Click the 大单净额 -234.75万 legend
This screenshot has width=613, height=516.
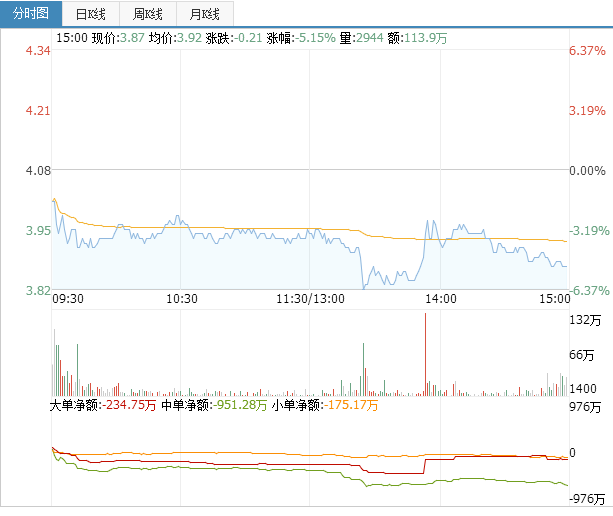pos(103,405)
